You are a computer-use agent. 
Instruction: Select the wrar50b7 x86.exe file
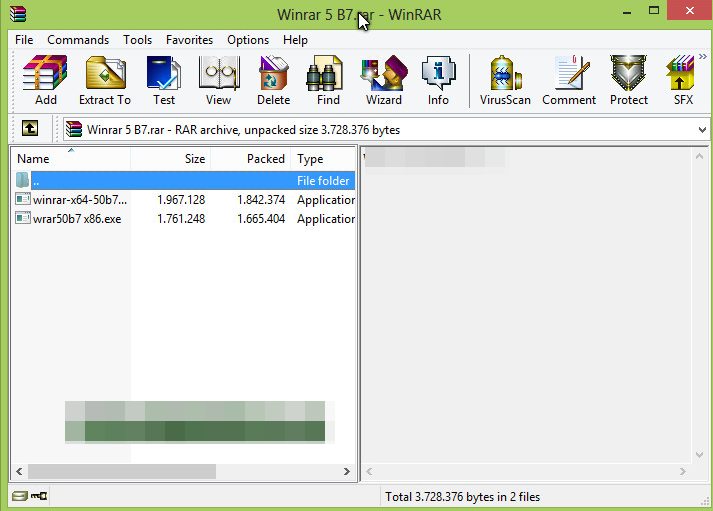(x=184, y=219)
